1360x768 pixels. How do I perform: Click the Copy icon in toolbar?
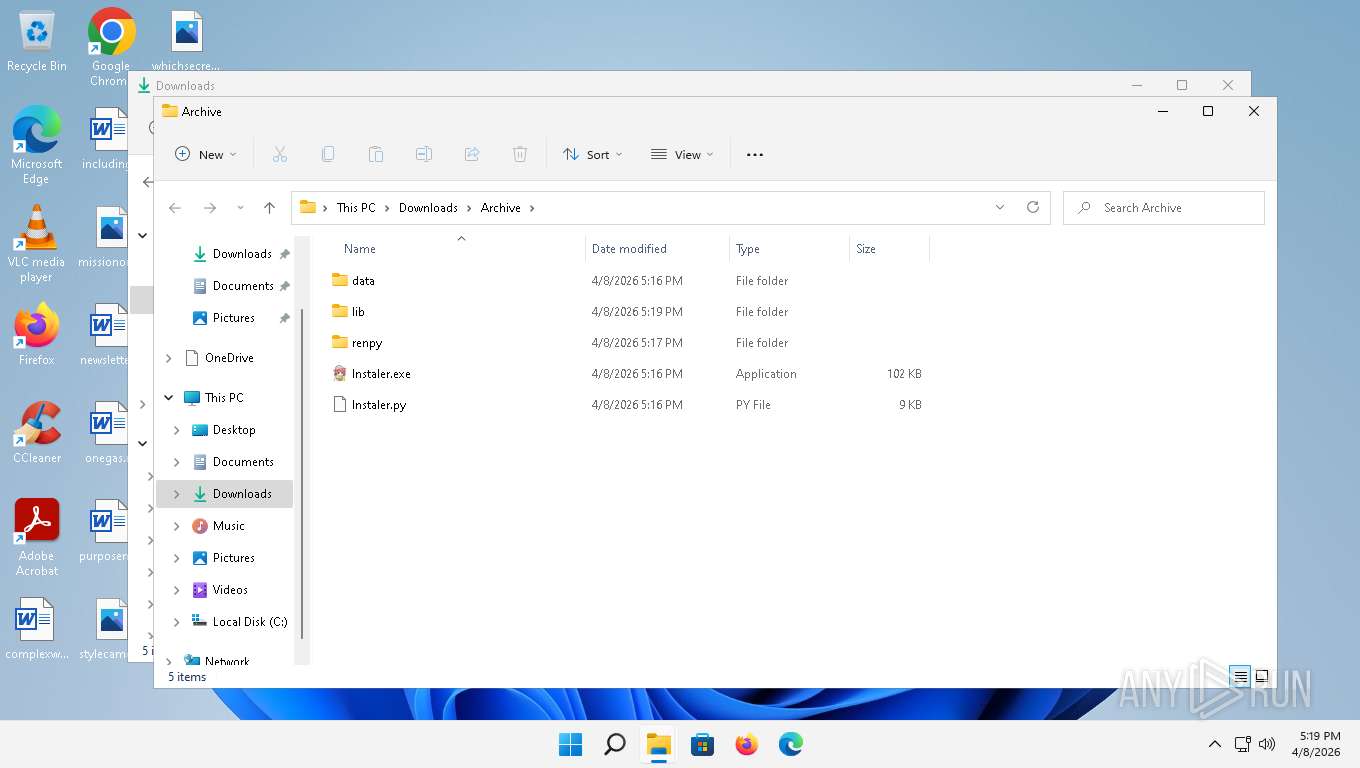click(328, 154)
